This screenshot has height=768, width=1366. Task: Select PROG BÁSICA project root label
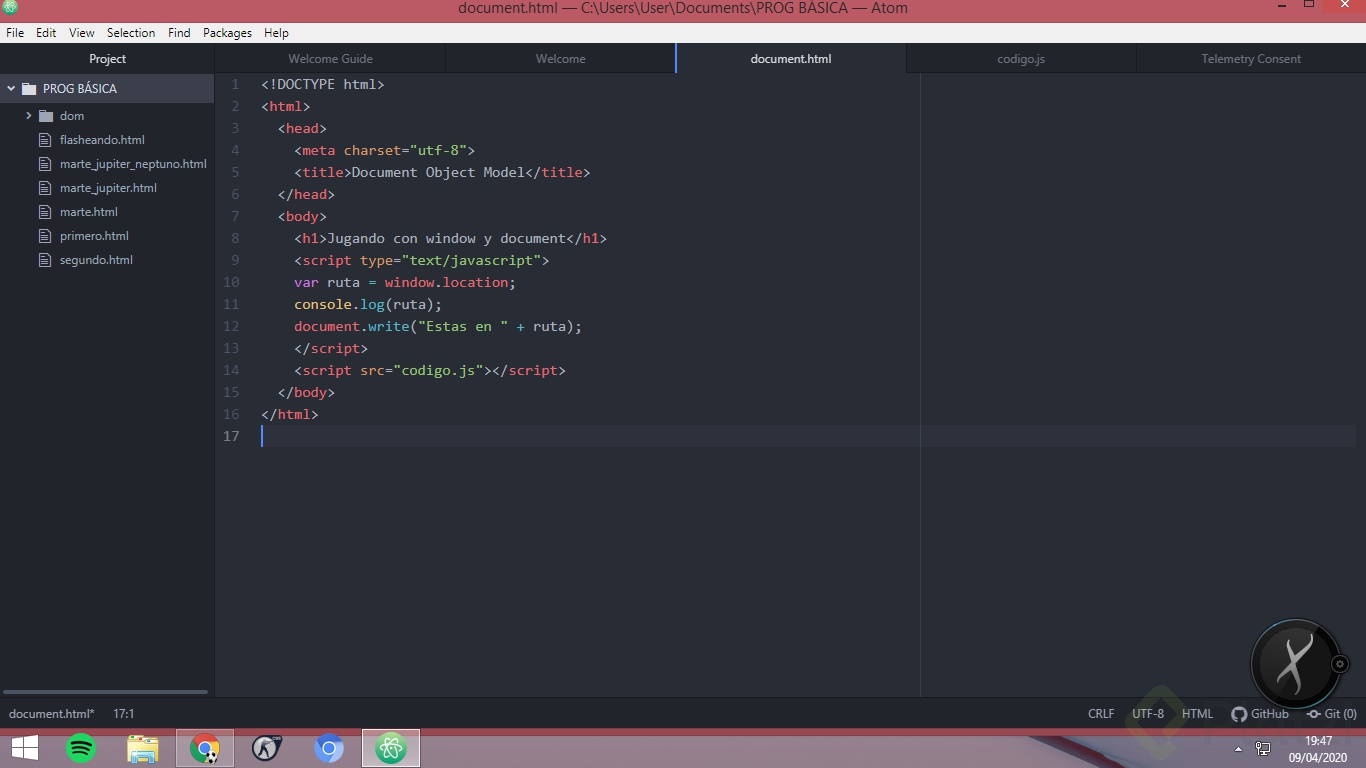point(80,89)
